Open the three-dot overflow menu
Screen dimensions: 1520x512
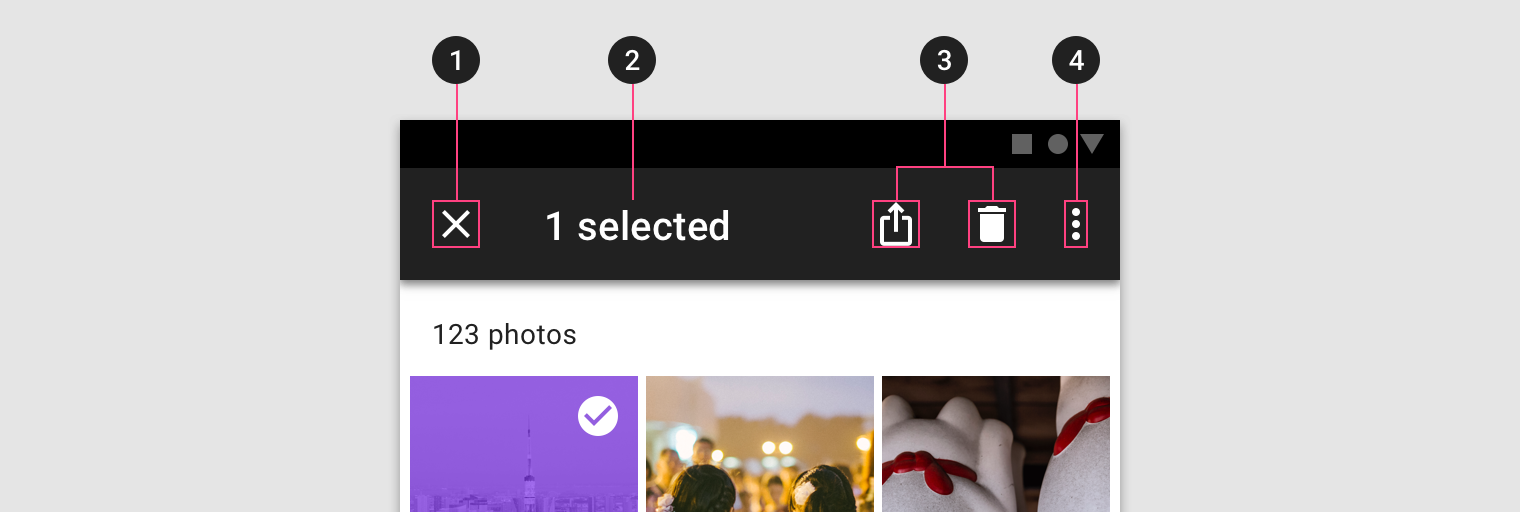[1076, 224]
